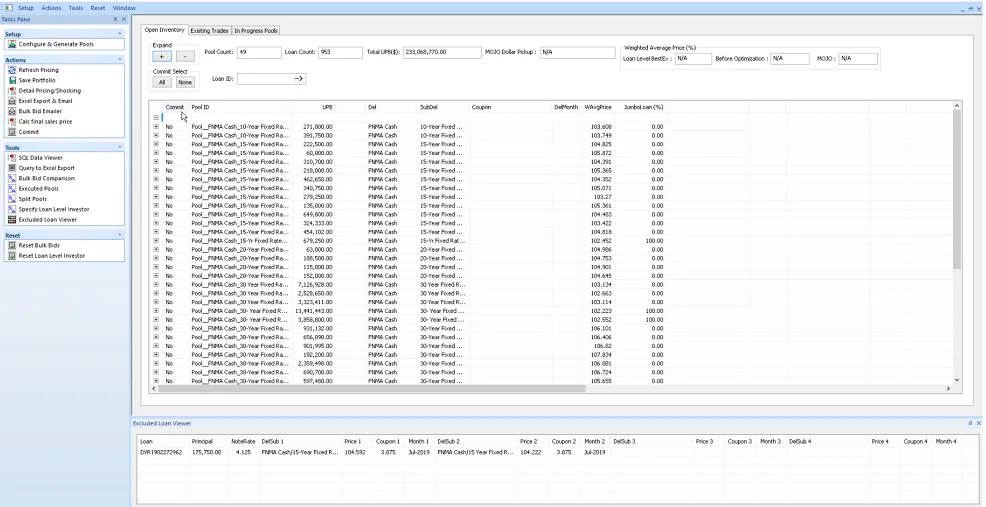This screenshot has width=986, height=507.
Task: Open Configure & Generate Pools icon
Action: 12,45
